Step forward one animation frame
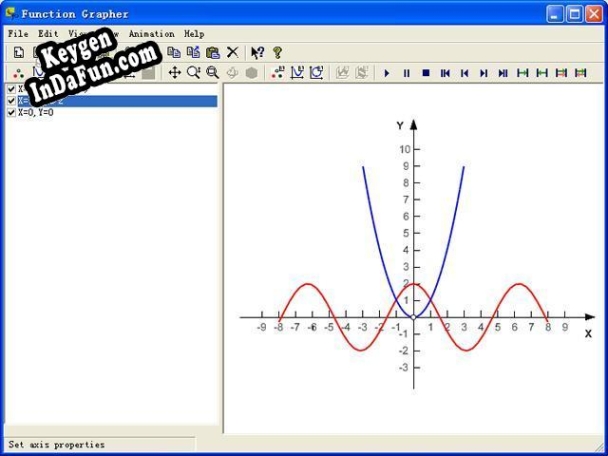Viewport: 608px width, 456px height. (484, 73)
